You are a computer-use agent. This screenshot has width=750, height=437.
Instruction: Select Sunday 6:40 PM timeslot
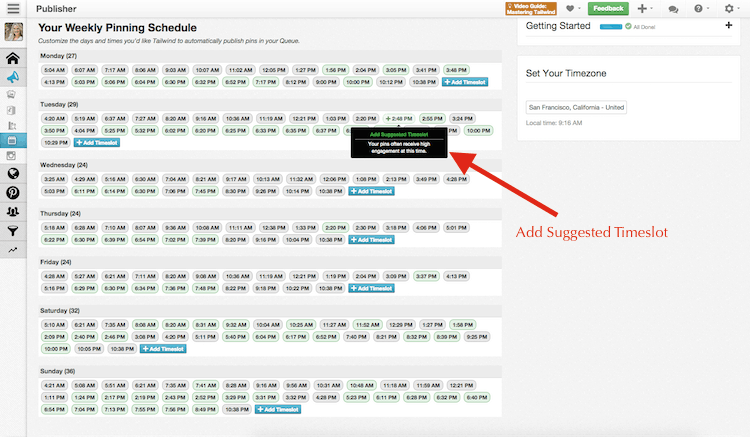pos(477,397)
